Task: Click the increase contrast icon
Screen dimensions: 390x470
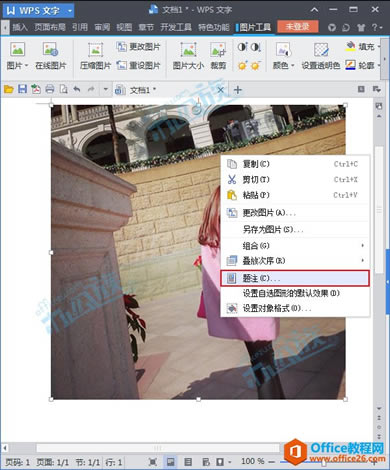Action: point(242,47)
